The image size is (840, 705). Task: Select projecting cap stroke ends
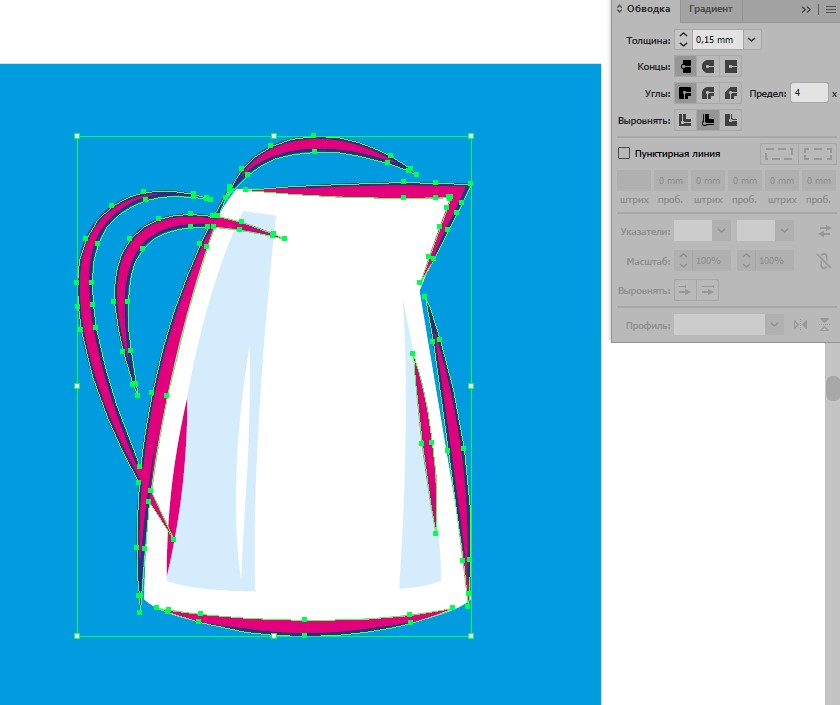point(731,66)
